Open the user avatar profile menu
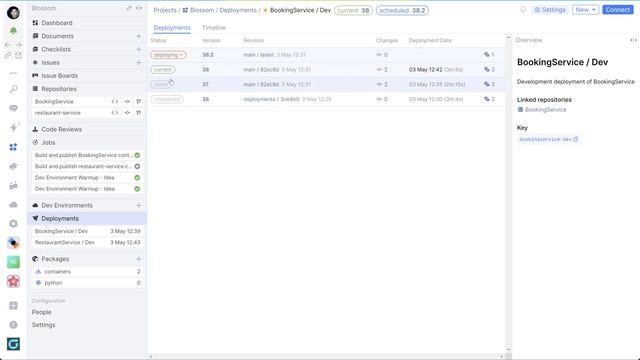 pyautogui.click(x=13, y=13)
